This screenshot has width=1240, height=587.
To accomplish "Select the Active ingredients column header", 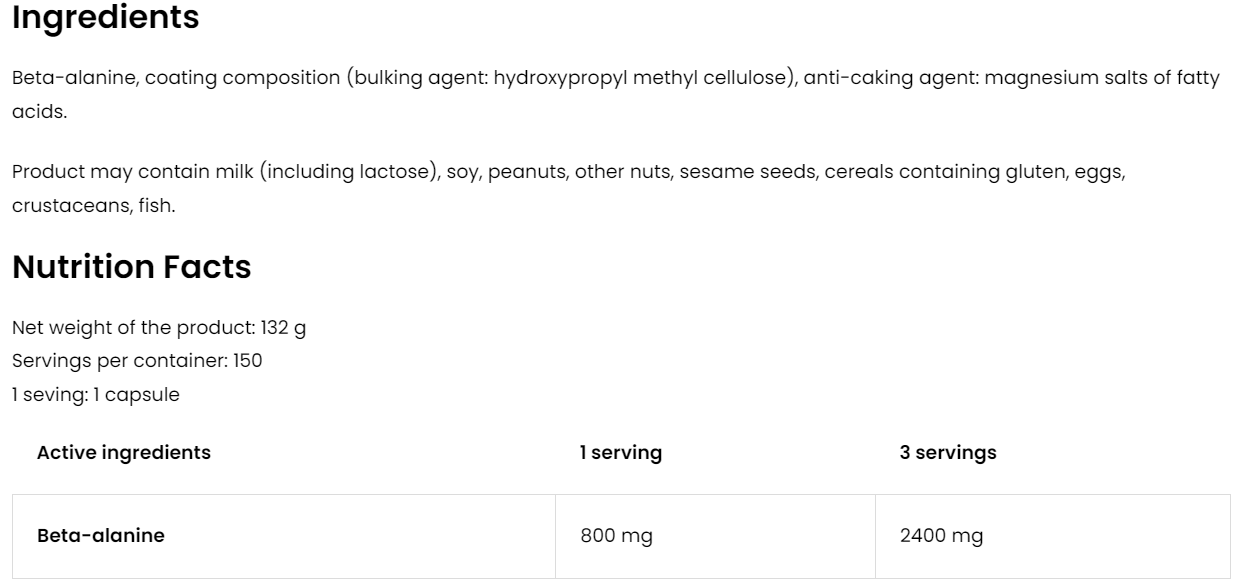I will [x=124, y=452].
